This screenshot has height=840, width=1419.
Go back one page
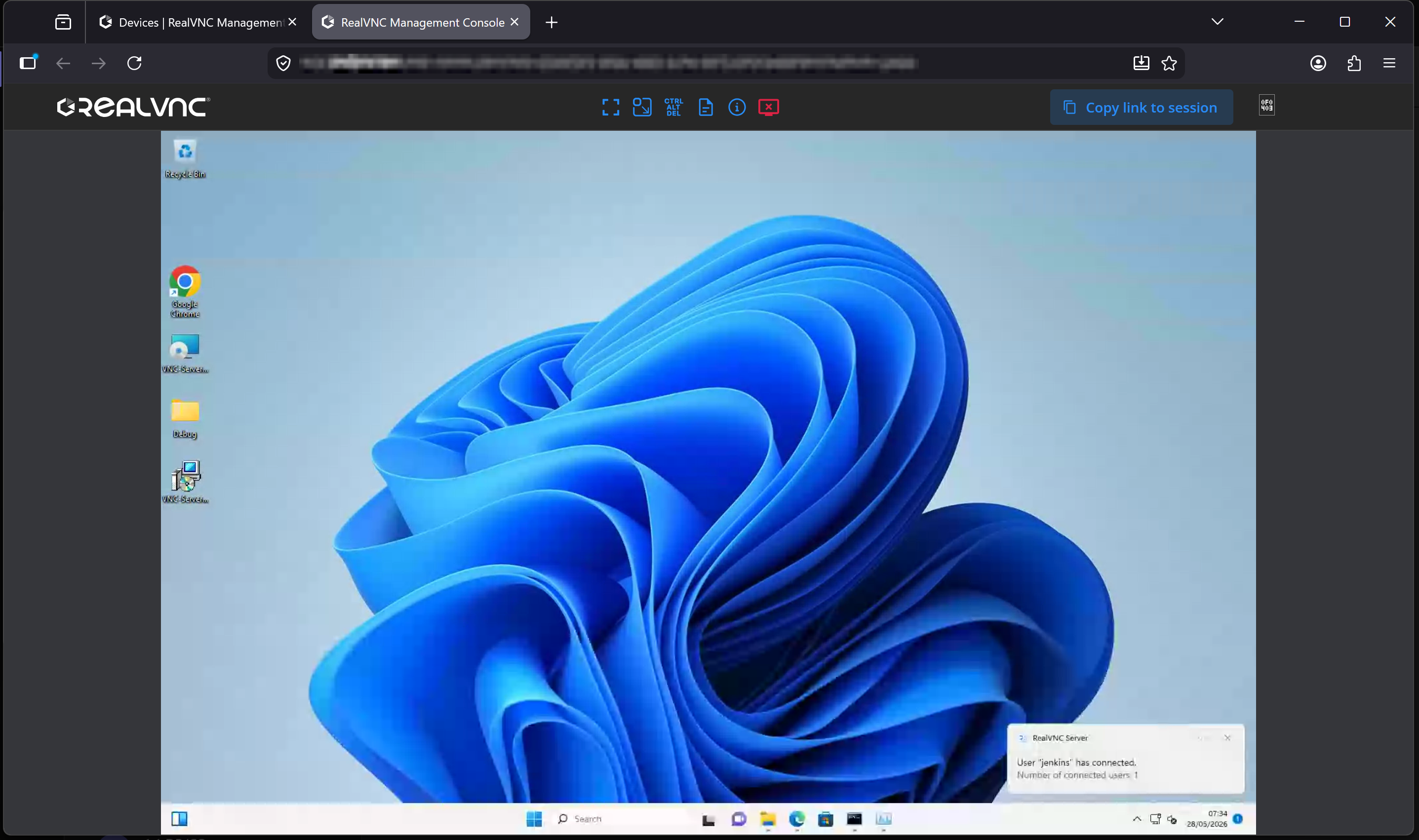click(x=63, y=63)
